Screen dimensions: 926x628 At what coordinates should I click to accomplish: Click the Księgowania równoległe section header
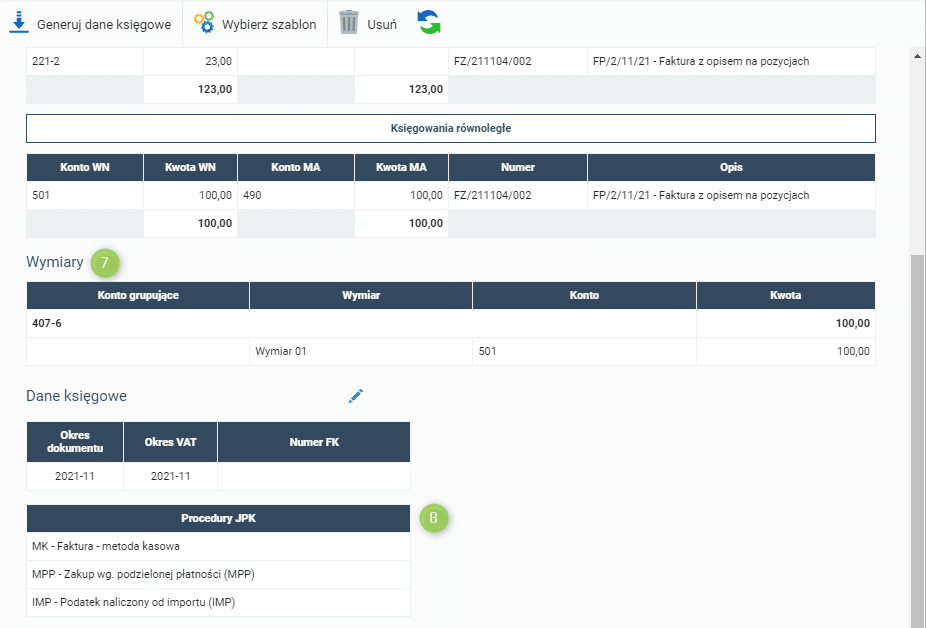(x=451, y=128)
